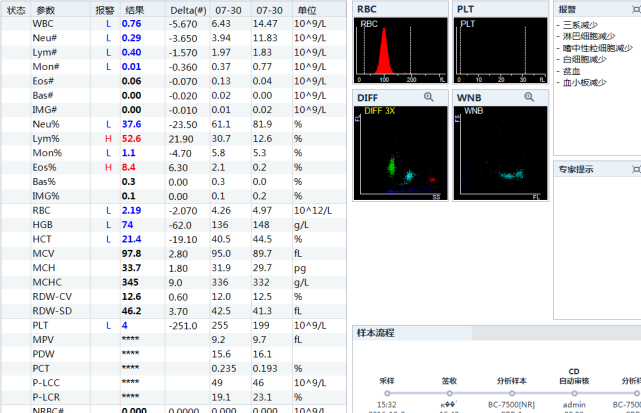
Task: Maximize the 报警 panel using its corner icon
Action: pyautogui.click(x=636, y=9)
